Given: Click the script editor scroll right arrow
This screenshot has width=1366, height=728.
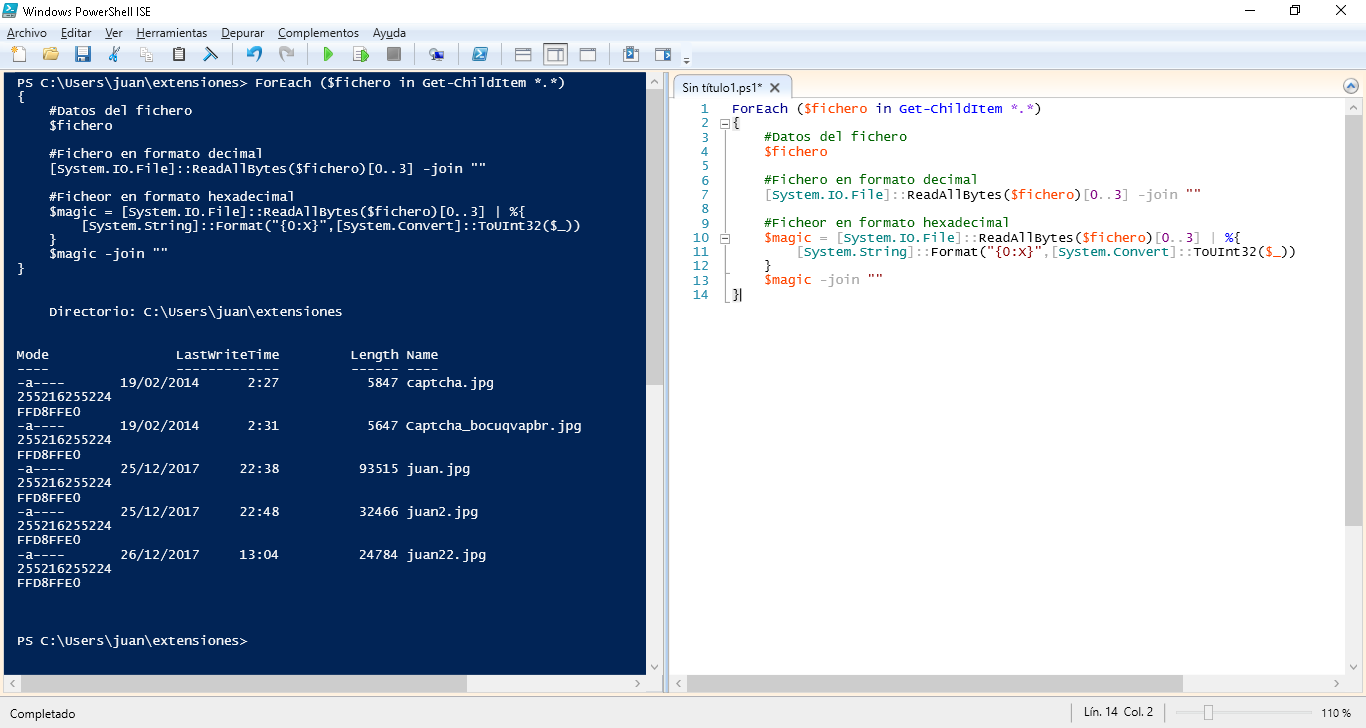Looking at the screenshot, I should (1335, 684).
